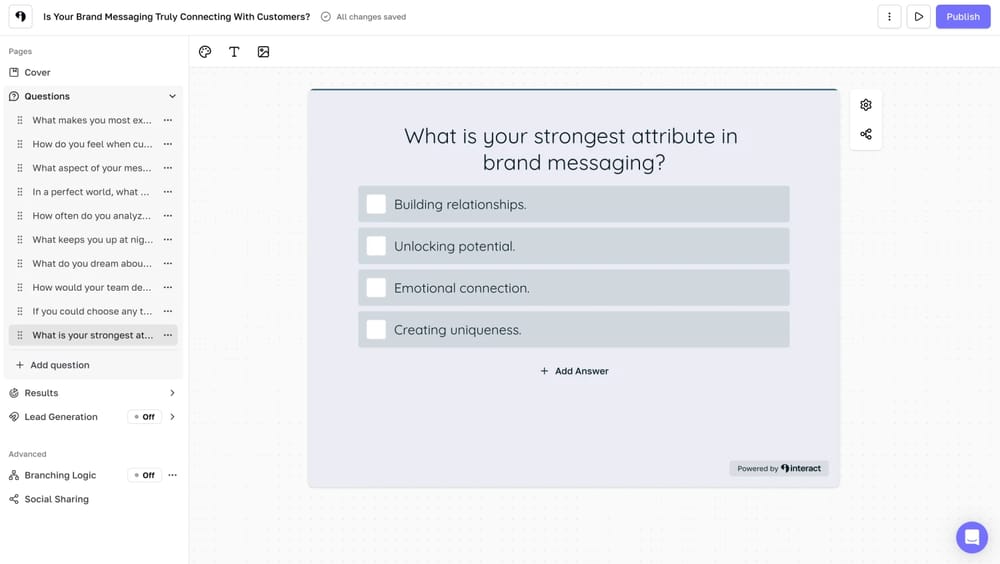Viewport: 1000px width, 564px height.
Task: Open options for 'What is your strongest at...' question
Action: (x=168, y=335)
